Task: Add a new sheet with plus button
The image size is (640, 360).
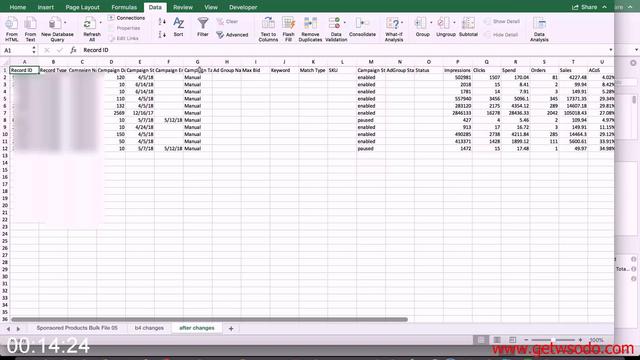Action: pos(231,328)
